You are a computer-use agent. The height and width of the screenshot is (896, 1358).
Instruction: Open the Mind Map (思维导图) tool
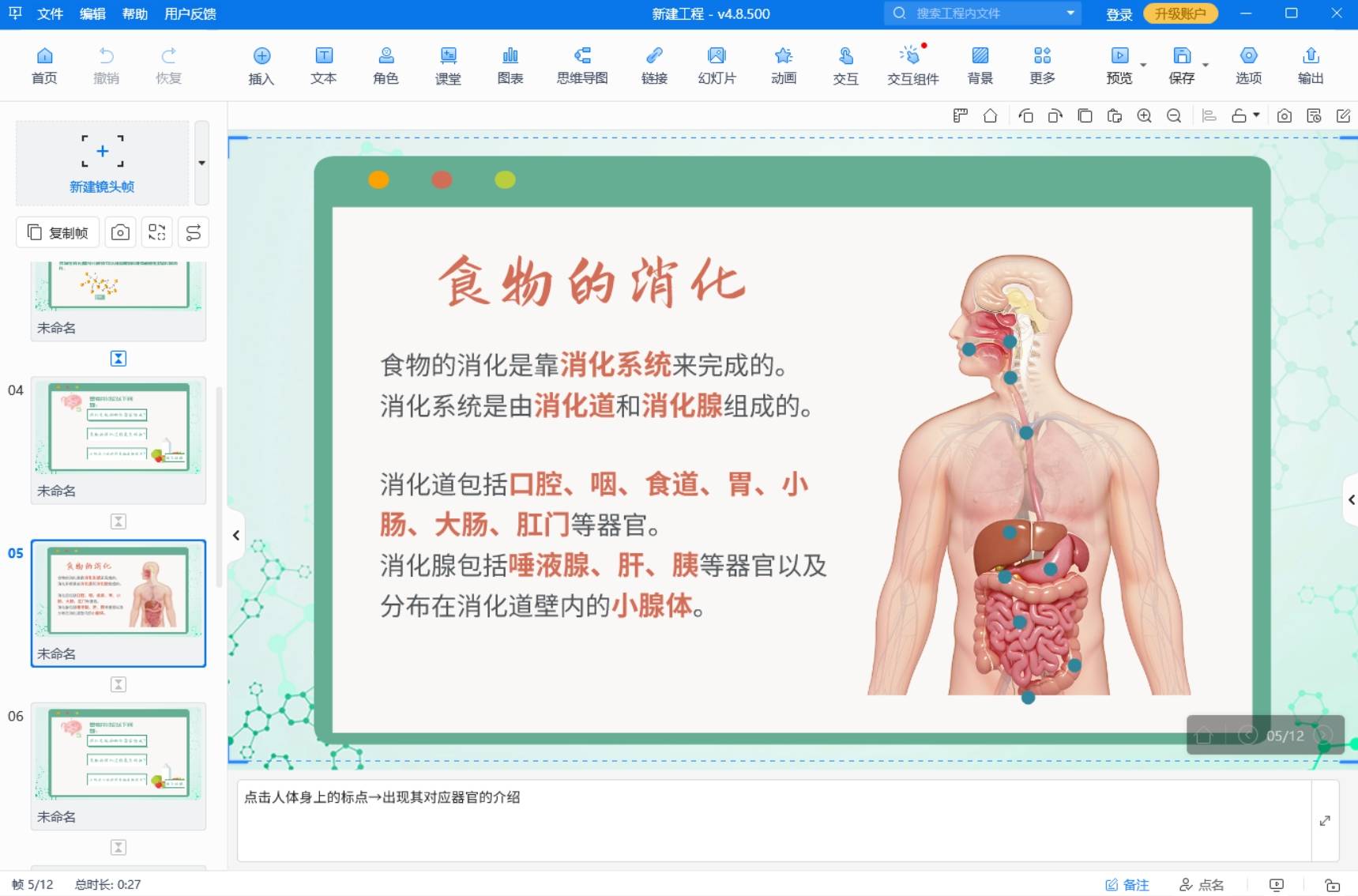(x=581, y=65)
